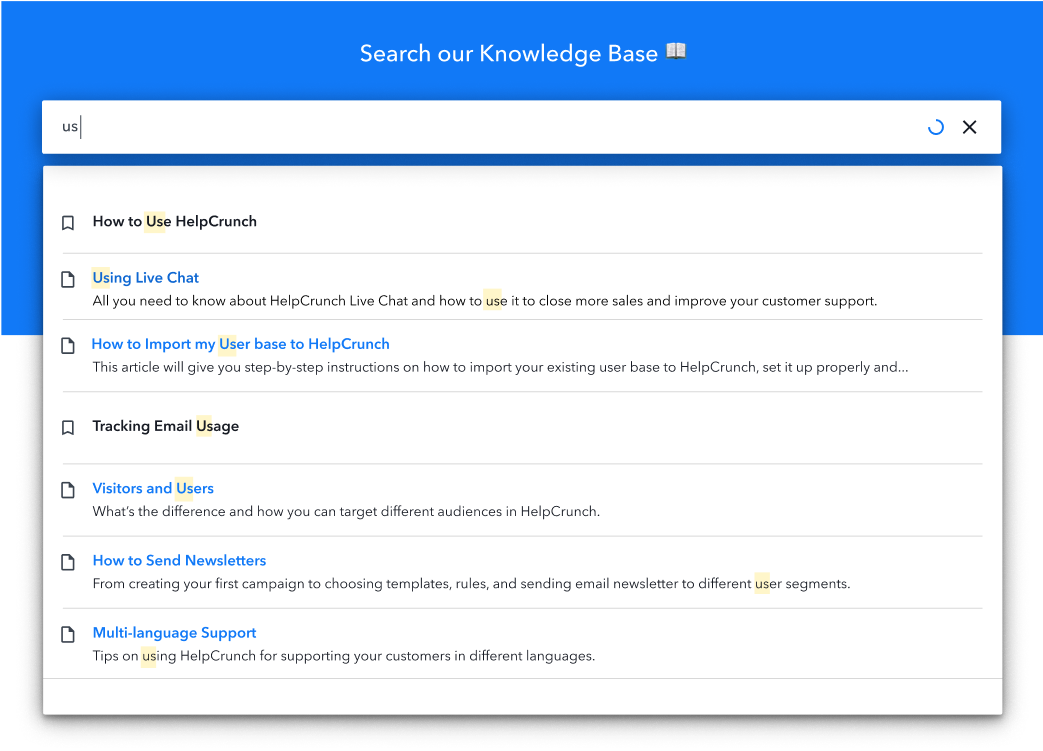Click document icon beside Visitors and Users
The width and height of the screenshot is (1043, 751).
coord(68,490)
